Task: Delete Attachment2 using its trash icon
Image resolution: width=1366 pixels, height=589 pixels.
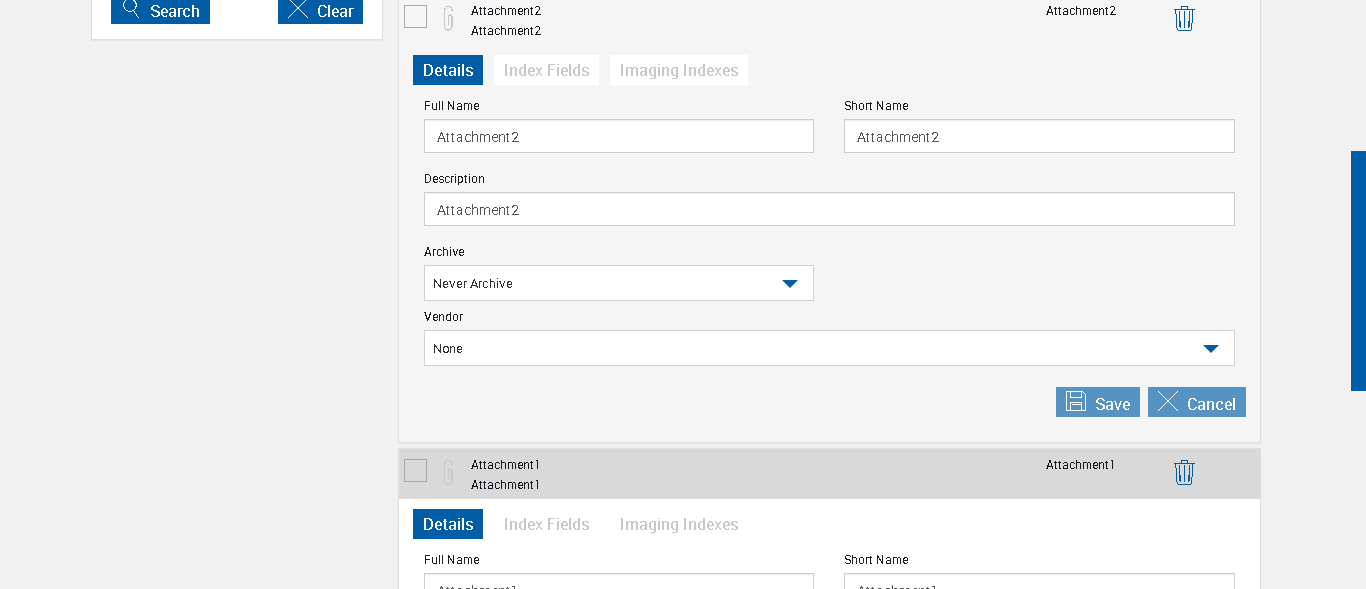Action: [1184, 18]
